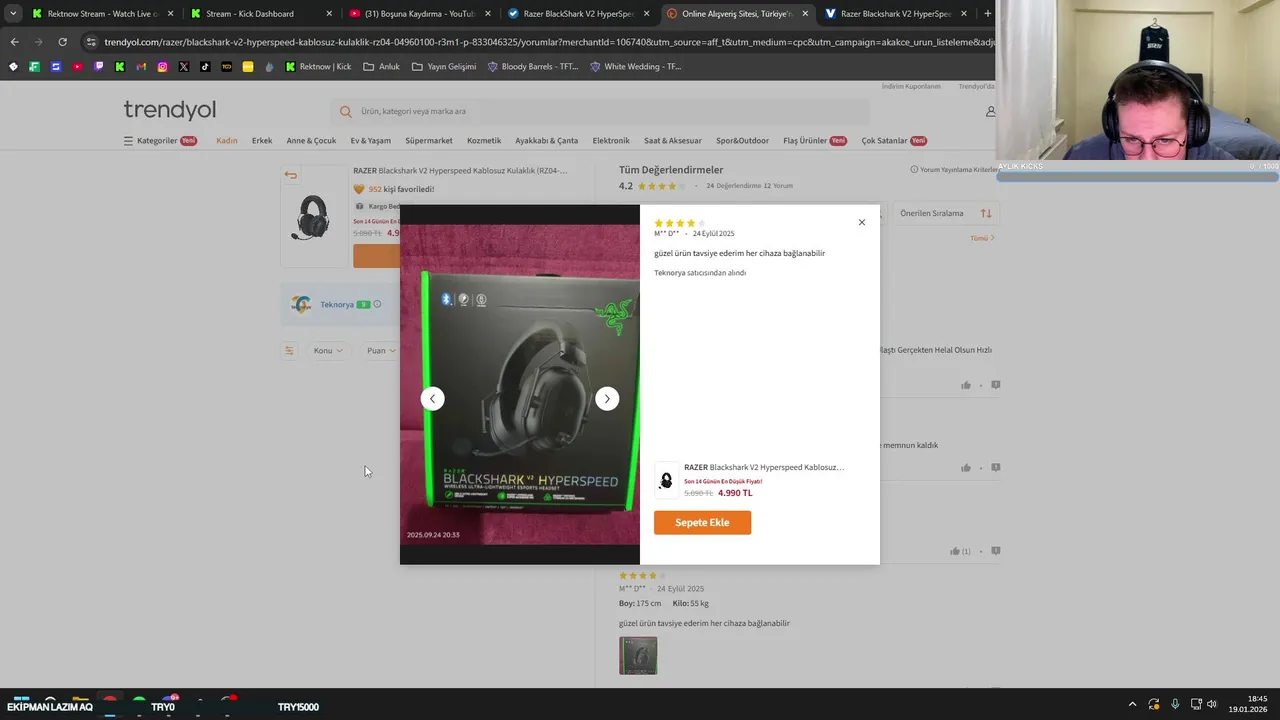The width and height of the screenshot is (1280, 720).
Task: Open the Teknorya seller link
Action: (x=336, y=304)
